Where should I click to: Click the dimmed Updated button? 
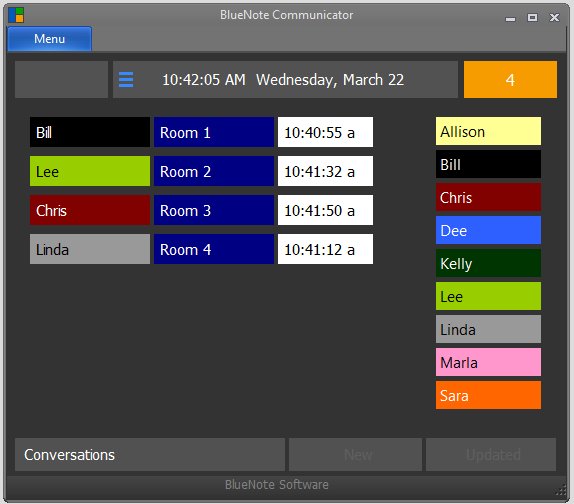(491, 455)
